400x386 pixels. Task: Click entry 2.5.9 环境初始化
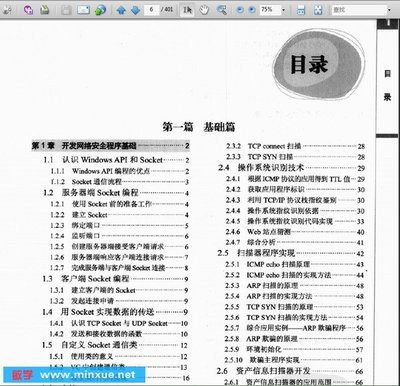pos(294,349)
